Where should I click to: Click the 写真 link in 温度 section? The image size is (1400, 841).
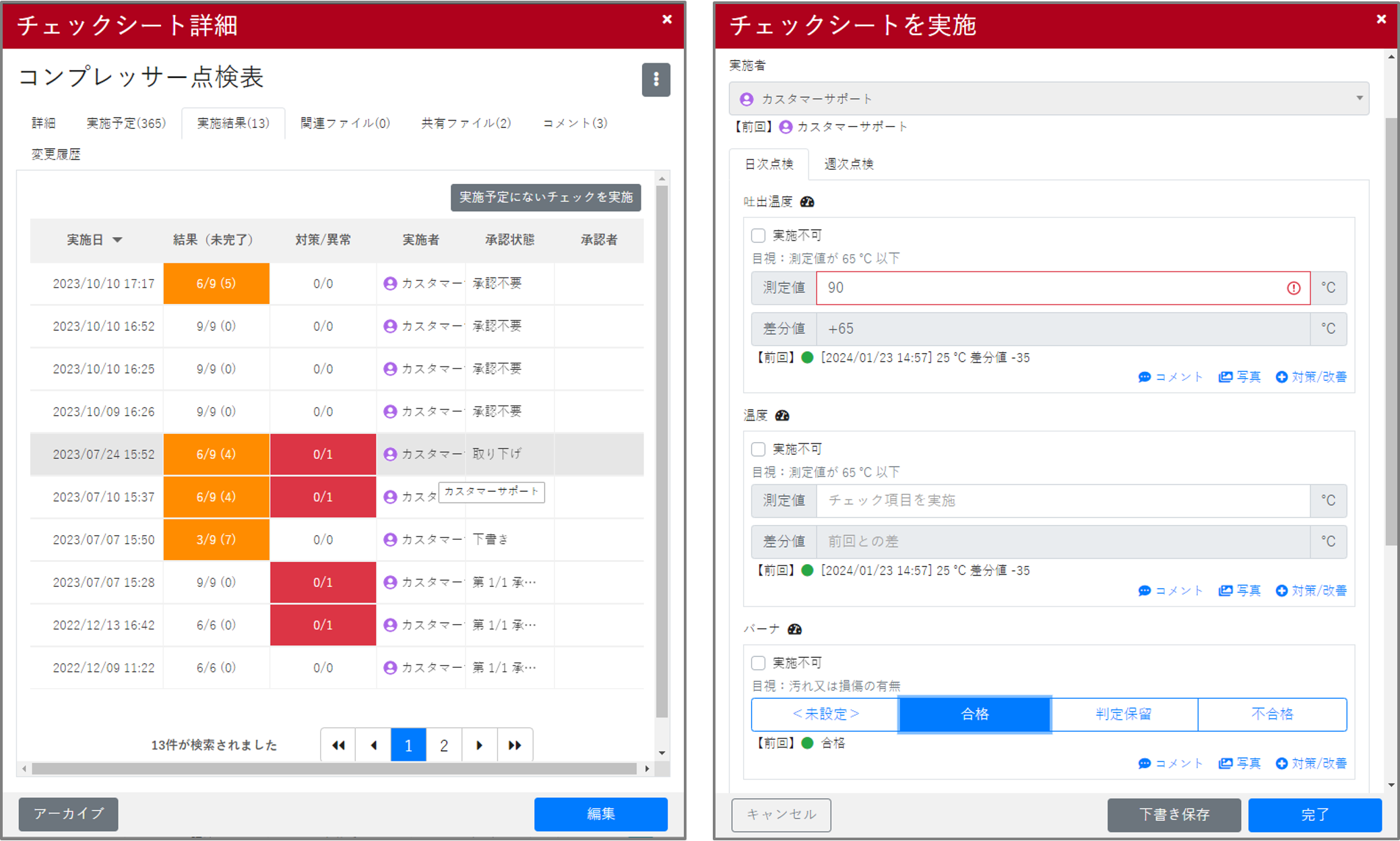(1240, 591)
